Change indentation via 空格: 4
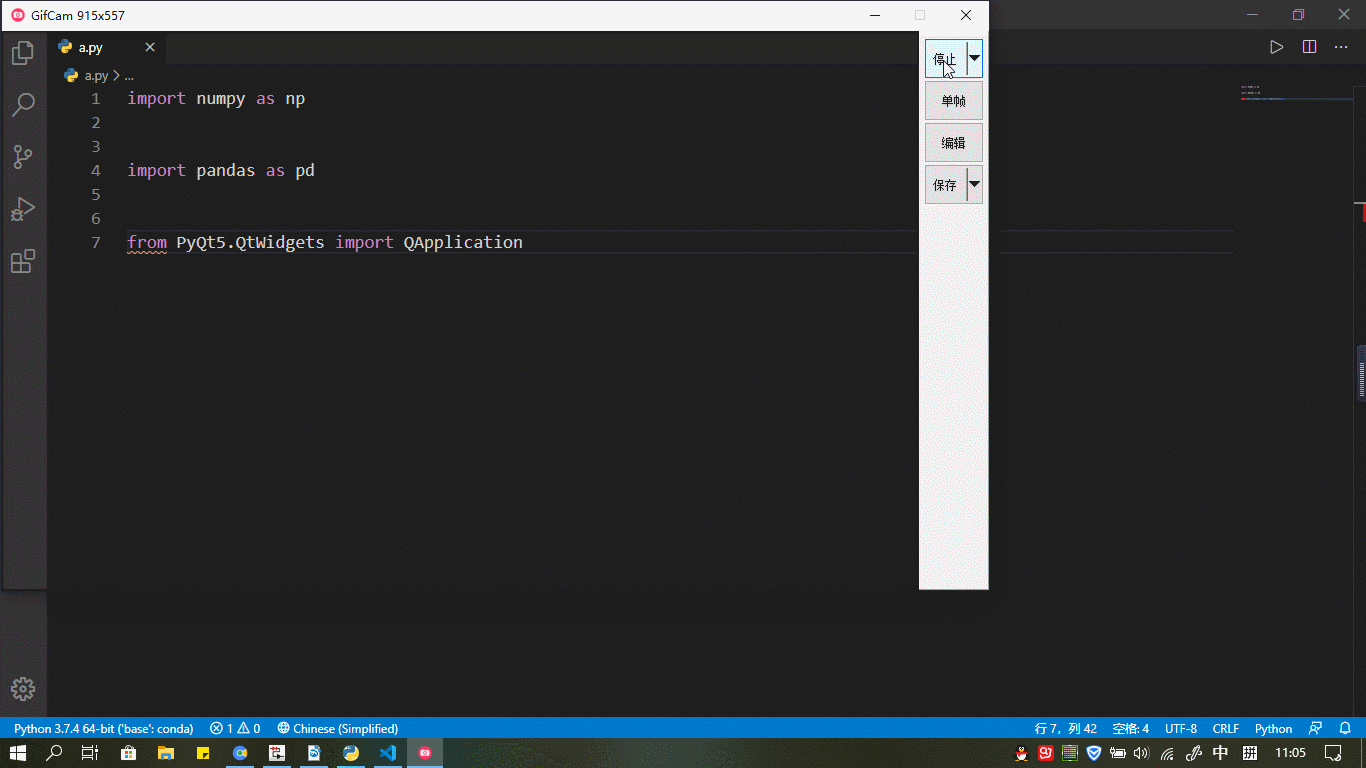This screenshot has height=768, width=1366. (1131, 728)
